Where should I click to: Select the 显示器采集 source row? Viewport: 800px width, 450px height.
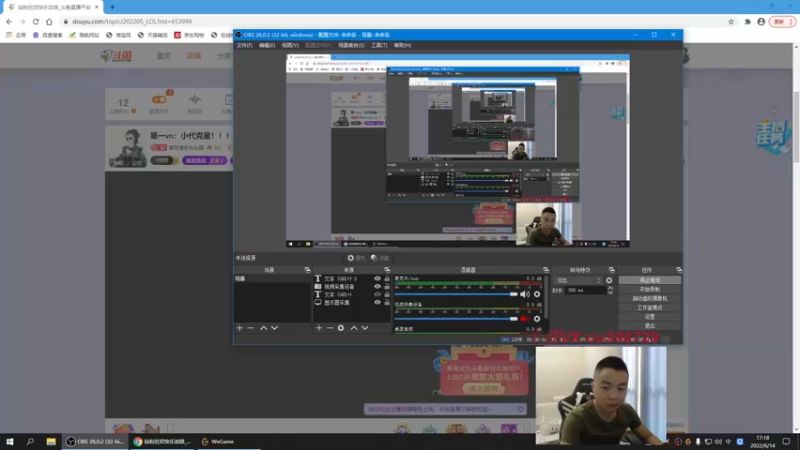(x=352, y=303)
